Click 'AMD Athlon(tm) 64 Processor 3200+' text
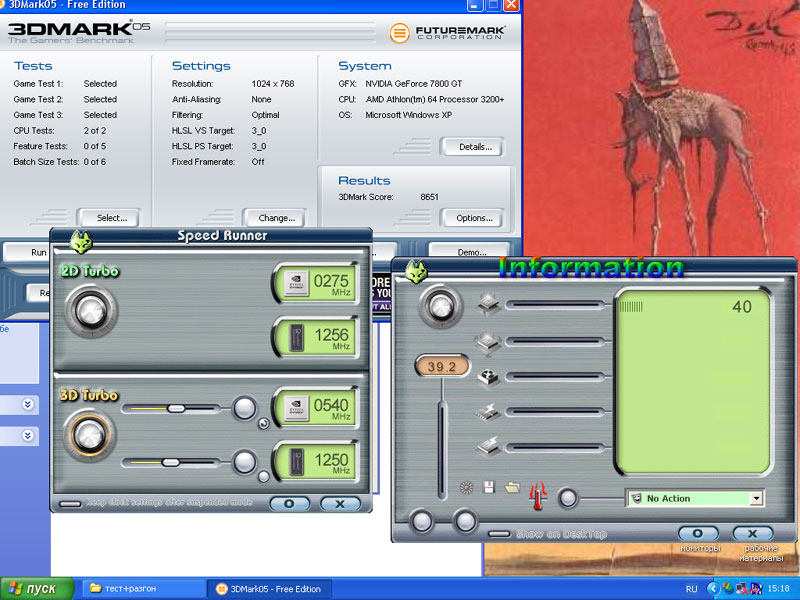The image size is (800, 600). (435, 99)
